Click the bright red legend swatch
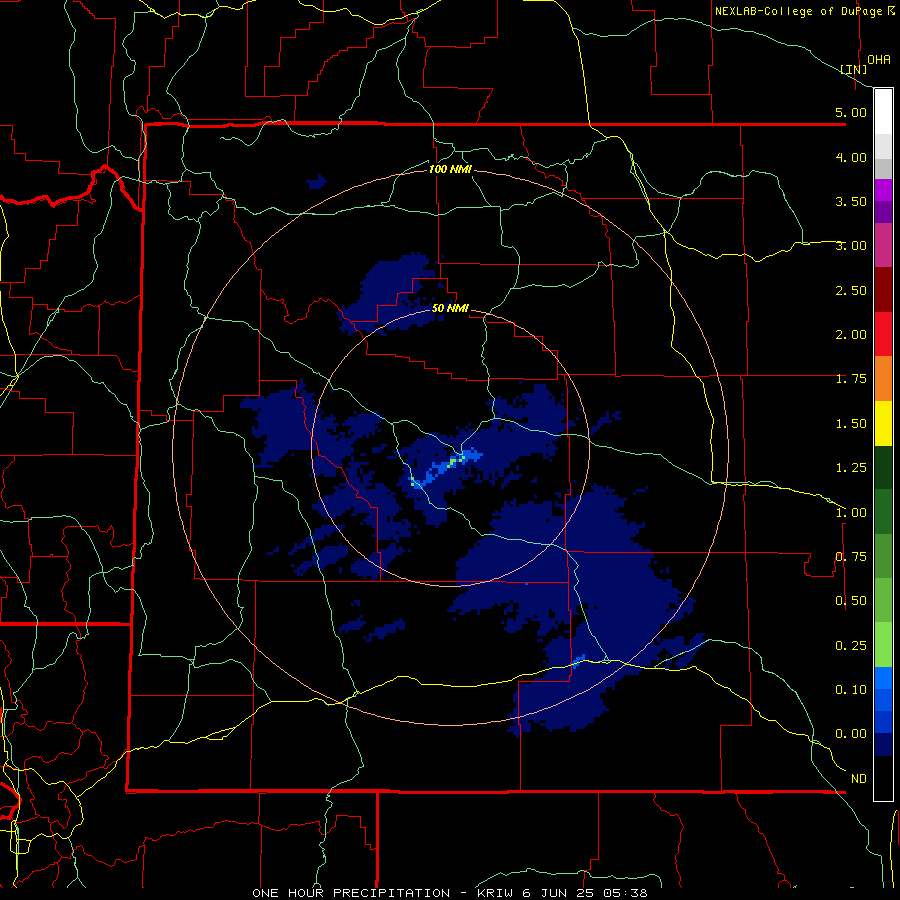Viewport: 900px width, 900px height. tap(883, 334)
